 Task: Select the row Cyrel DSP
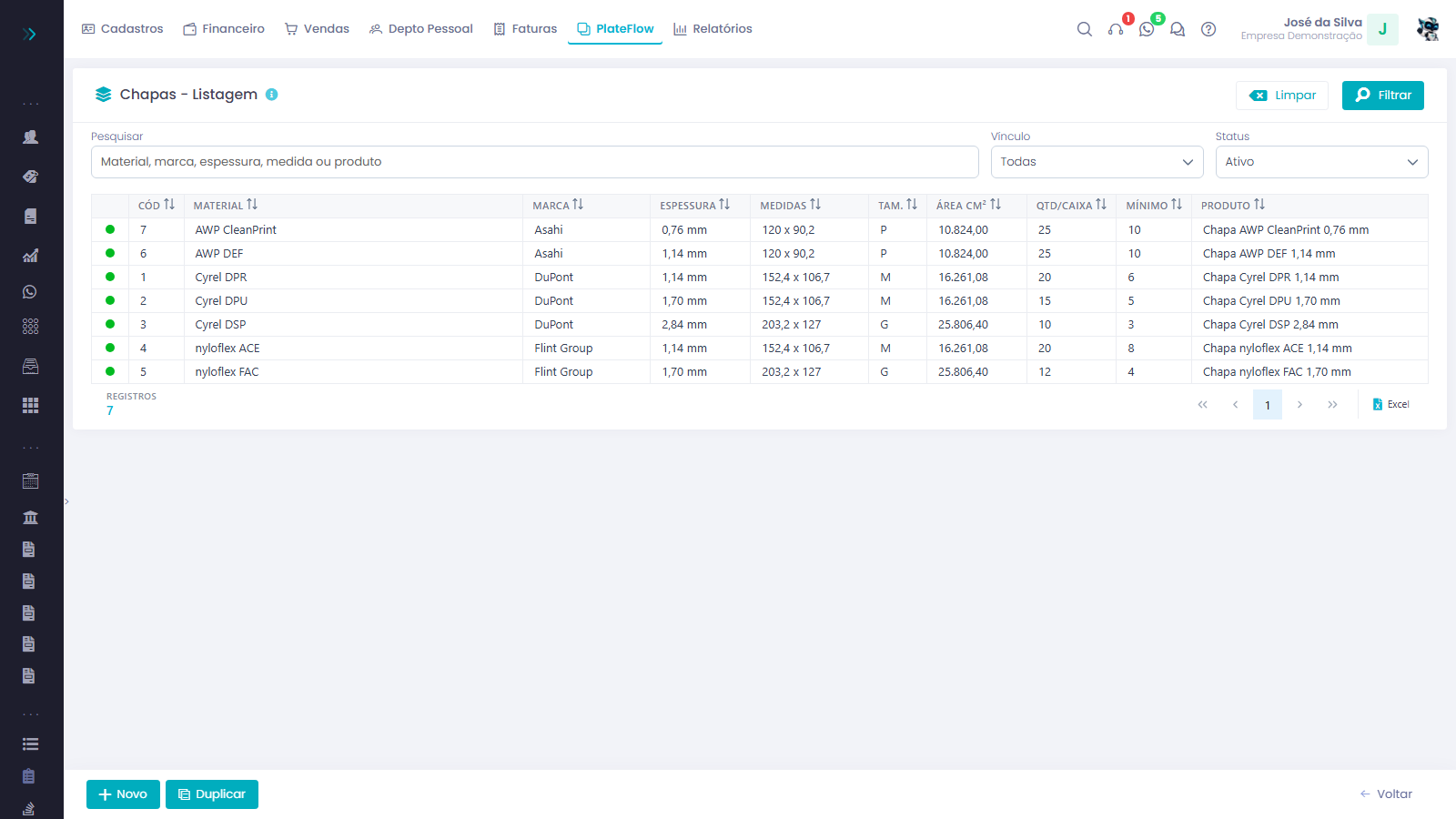click(760, 325)
